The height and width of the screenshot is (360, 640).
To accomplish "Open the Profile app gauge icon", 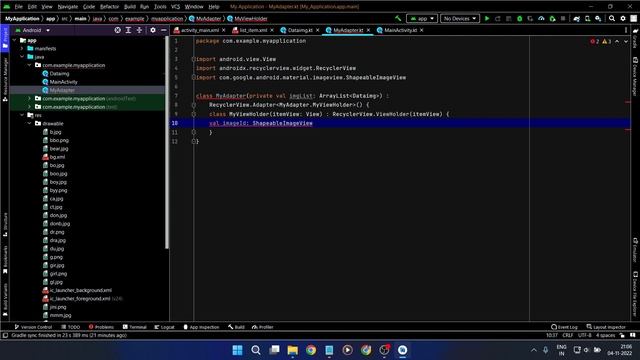I will (541, 18).
